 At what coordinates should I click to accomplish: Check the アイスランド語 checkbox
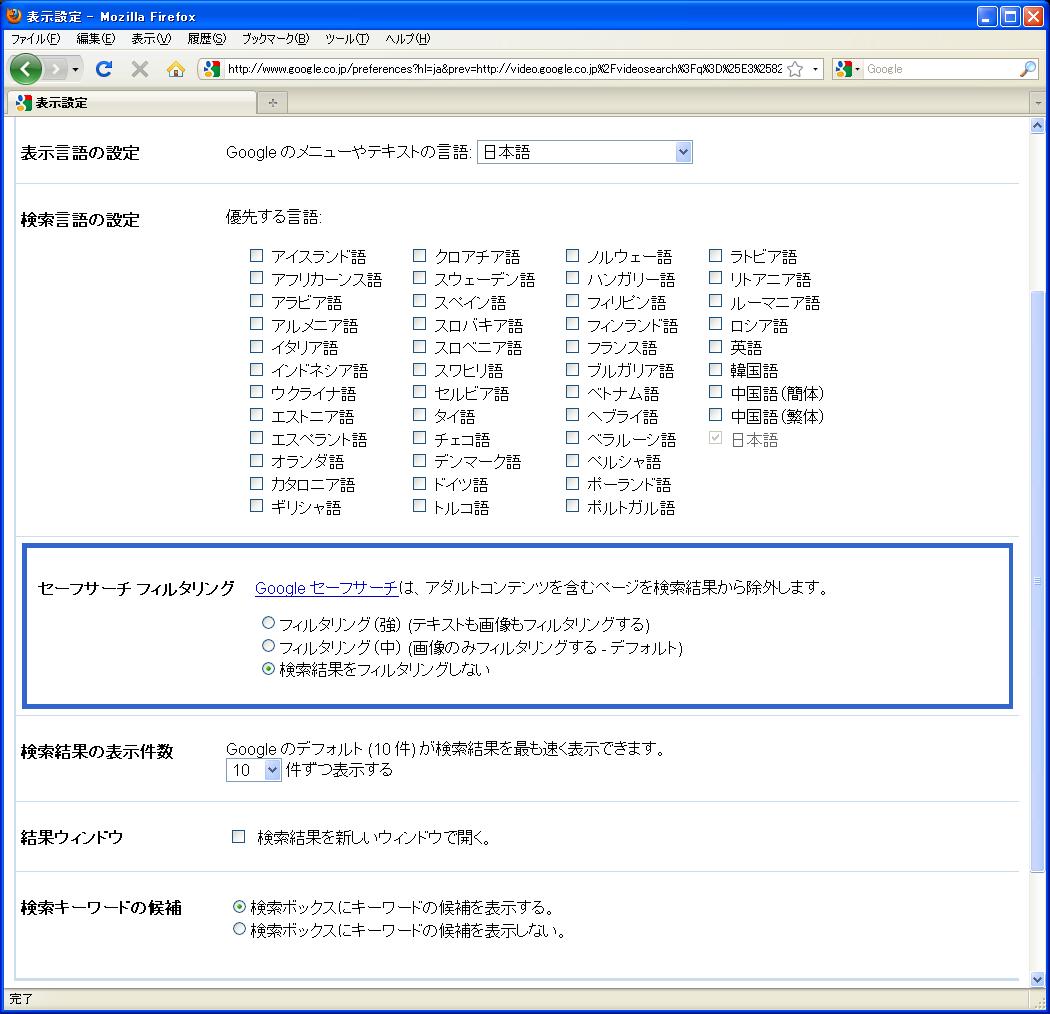(x=256, y=255)
